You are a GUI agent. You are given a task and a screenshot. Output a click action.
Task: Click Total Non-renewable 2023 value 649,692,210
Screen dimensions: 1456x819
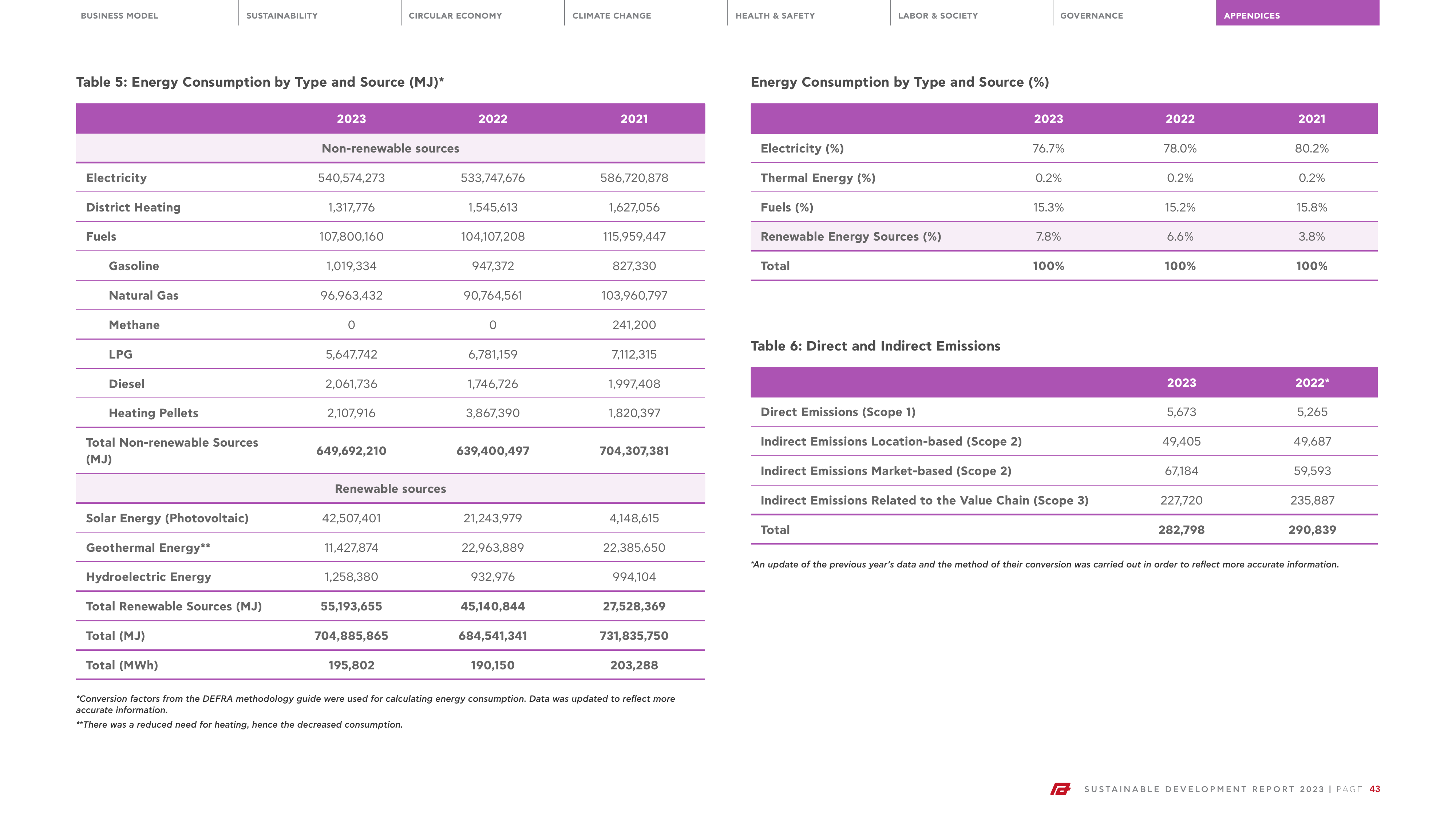[x=351, y=451]
